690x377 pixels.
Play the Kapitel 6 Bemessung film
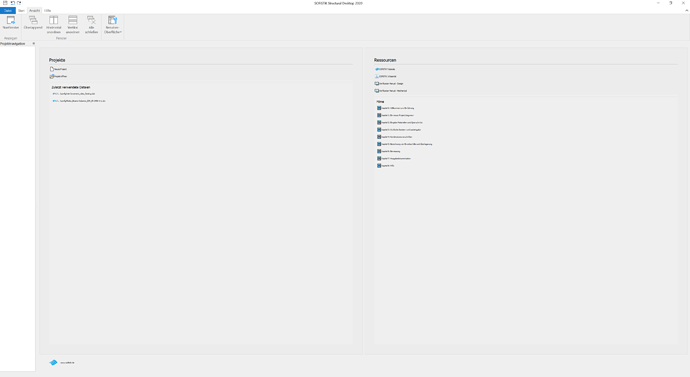click(389, 151)
